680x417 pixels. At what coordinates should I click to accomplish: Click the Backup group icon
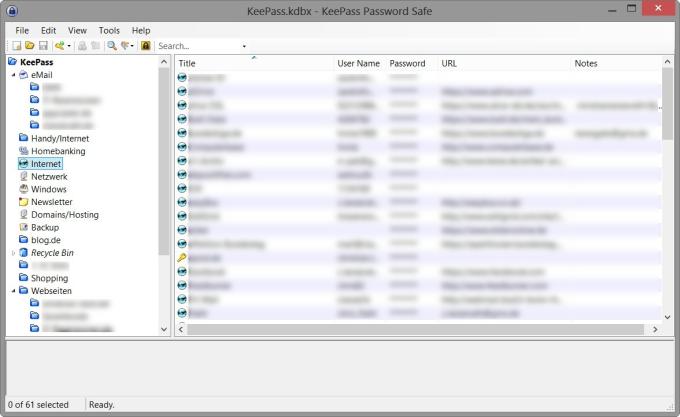(x=23, y=227)
